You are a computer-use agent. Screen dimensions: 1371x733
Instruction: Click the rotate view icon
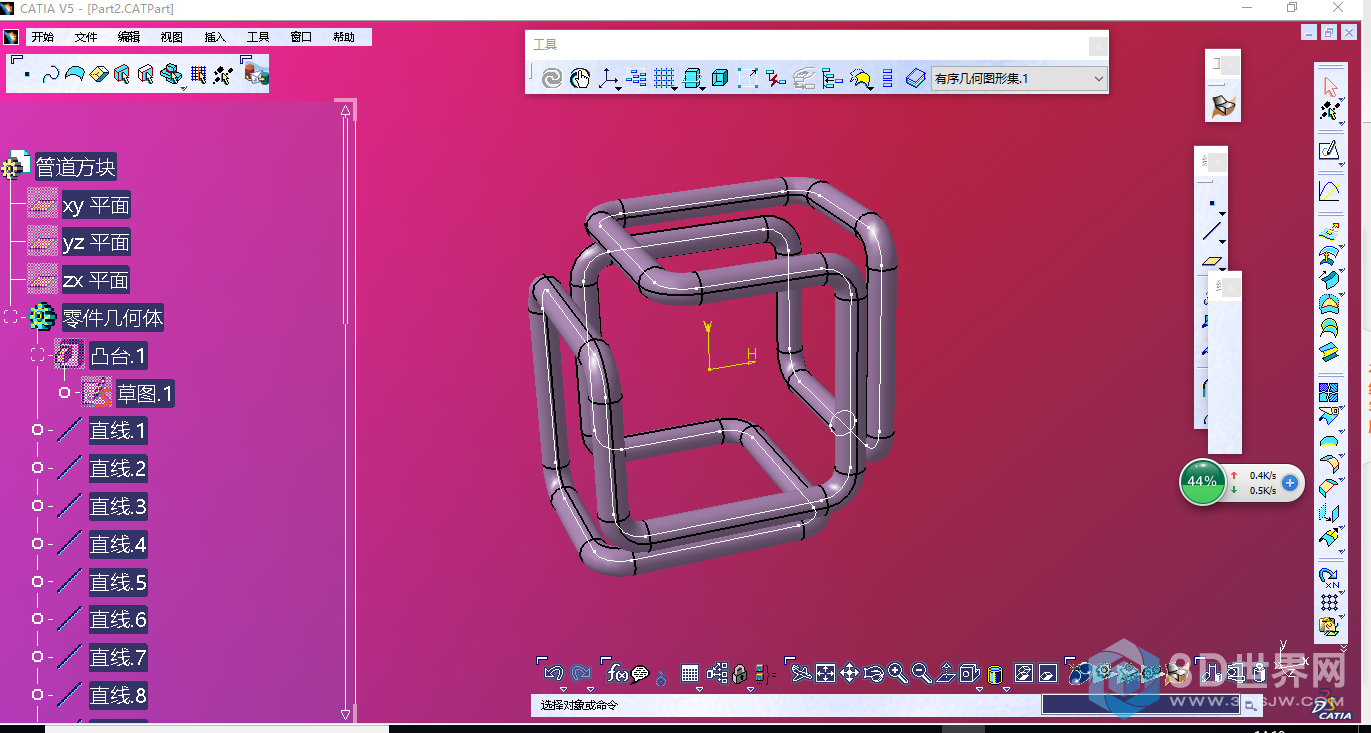pos(874,674)
